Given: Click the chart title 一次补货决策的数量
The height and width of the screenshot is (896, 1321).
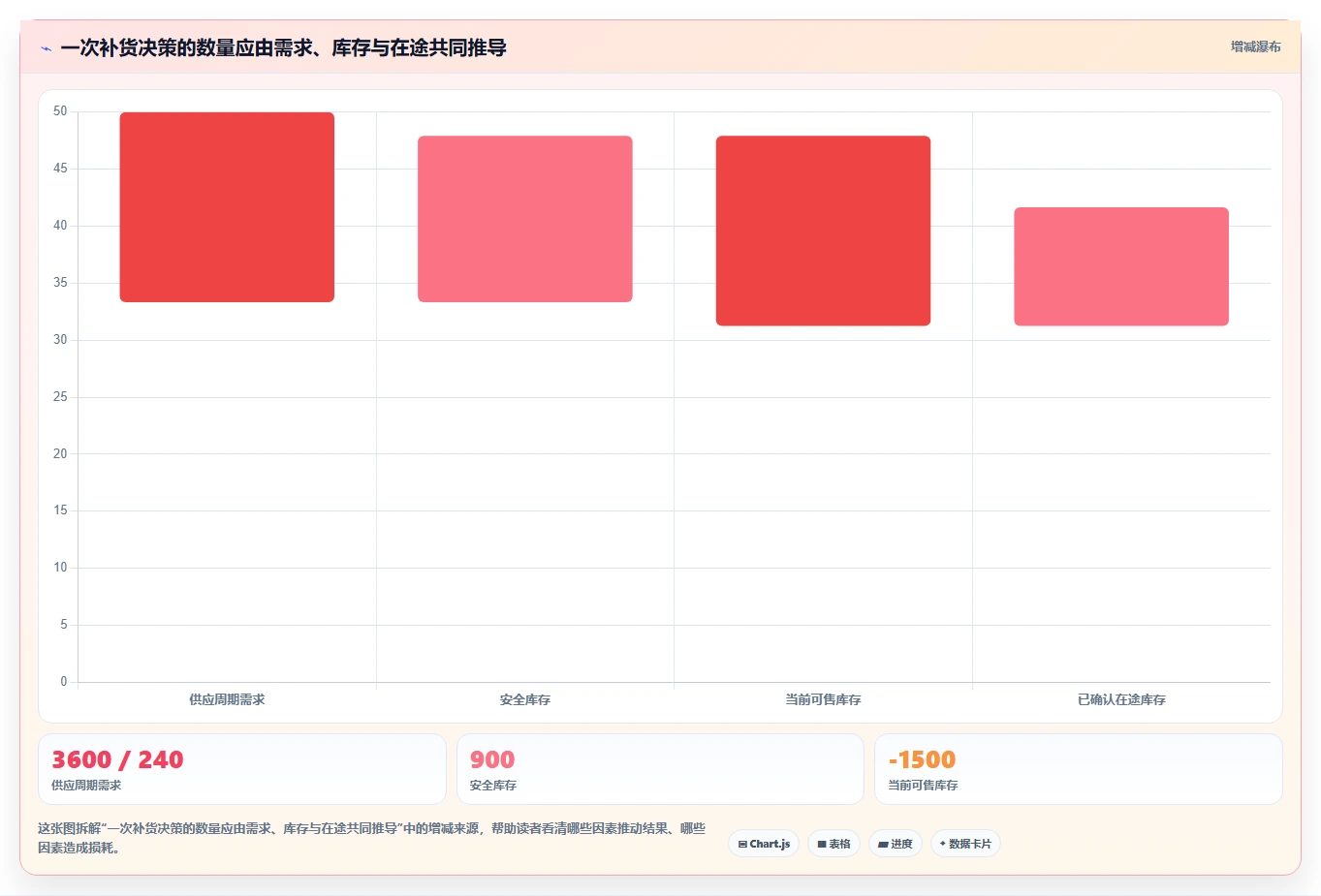Looking at the screenshot, I should [283, 47].
